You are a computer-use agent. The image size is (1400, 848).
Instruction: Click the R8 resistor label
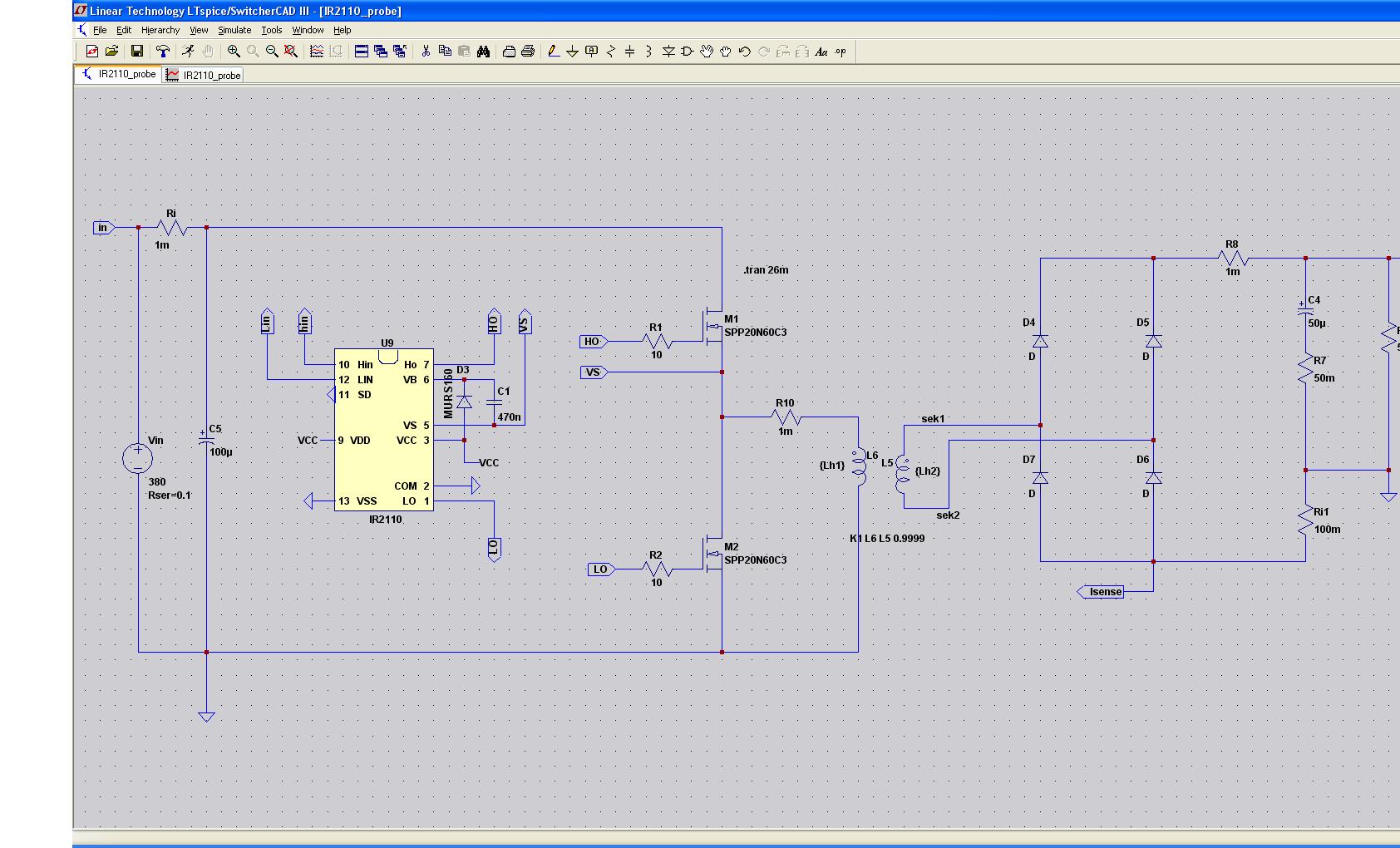point(1232,244)
